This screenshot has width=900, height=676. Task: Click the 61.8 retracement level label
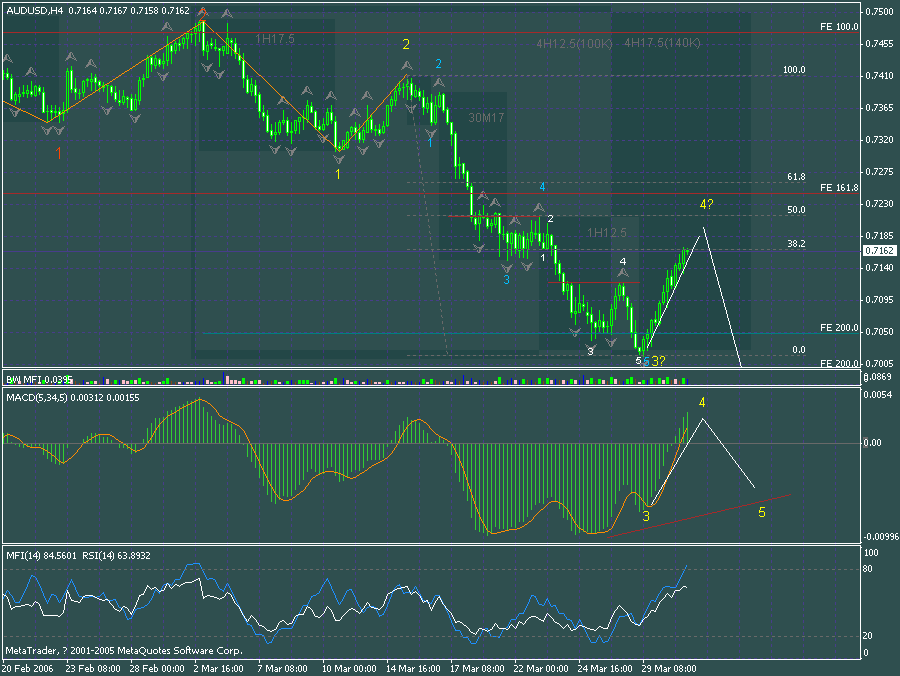(795, 176)
